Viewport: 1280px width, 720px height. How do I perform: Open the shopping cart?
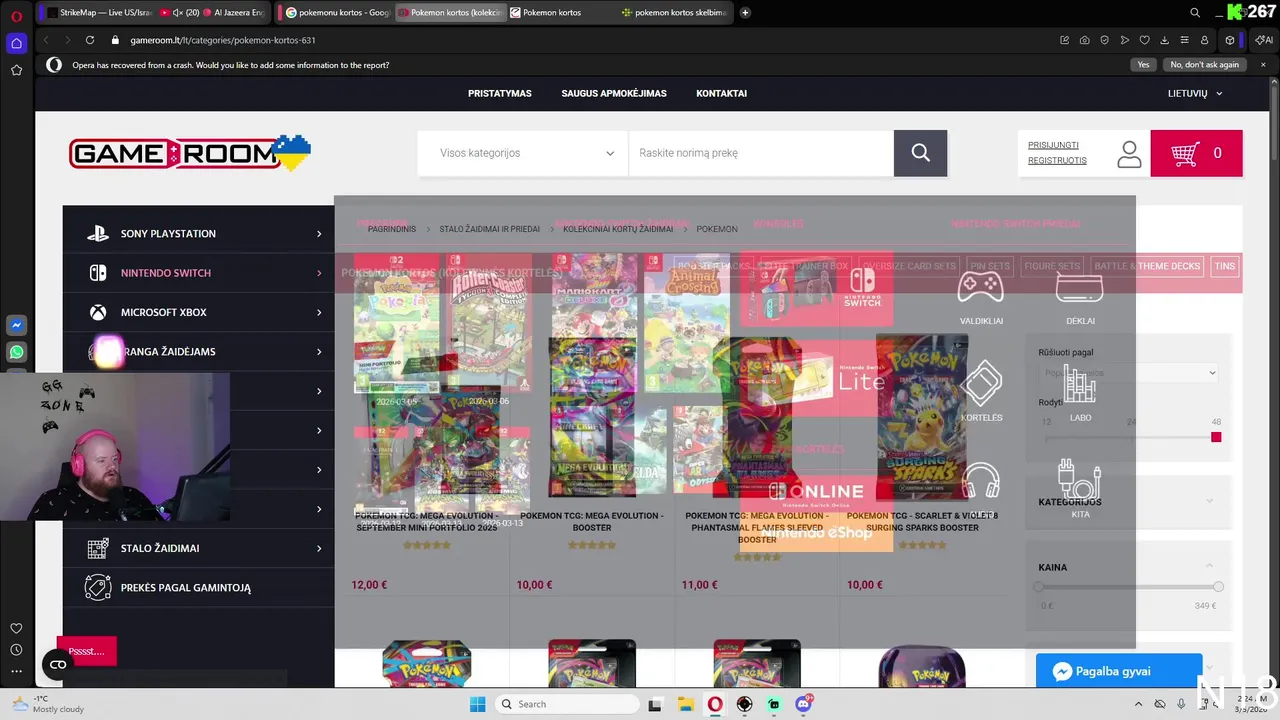tap(1196, 153)
